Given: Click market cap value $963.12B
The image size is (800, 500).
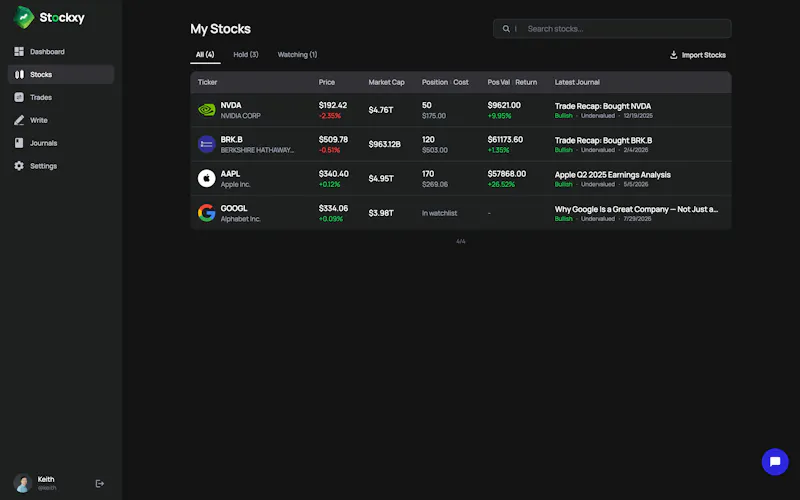Looking at the screenshot, I should 384,144.
